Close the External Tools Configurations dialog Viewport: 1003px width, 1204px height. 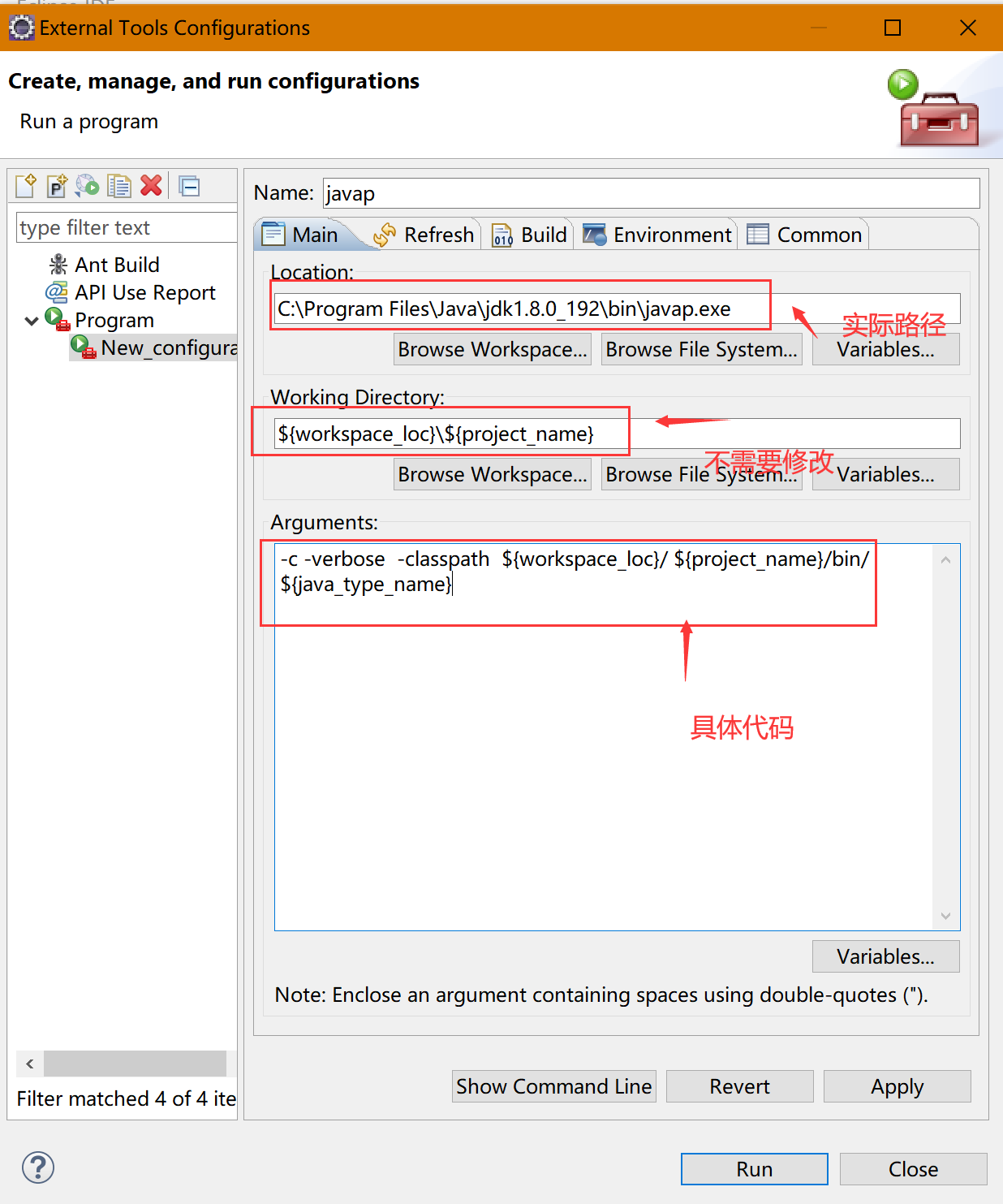coord(913,1169)
